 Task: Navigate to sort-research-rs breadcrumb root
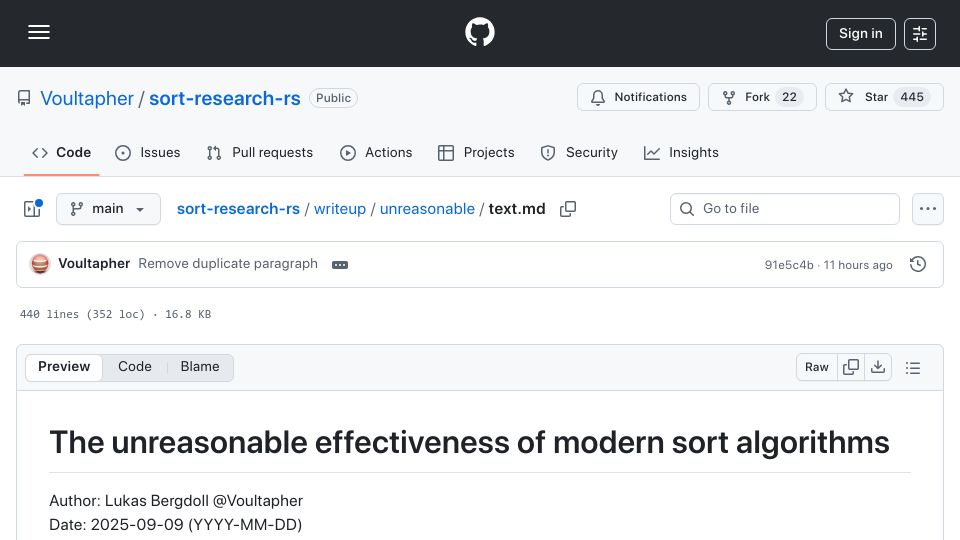click(x=238, y=209)
